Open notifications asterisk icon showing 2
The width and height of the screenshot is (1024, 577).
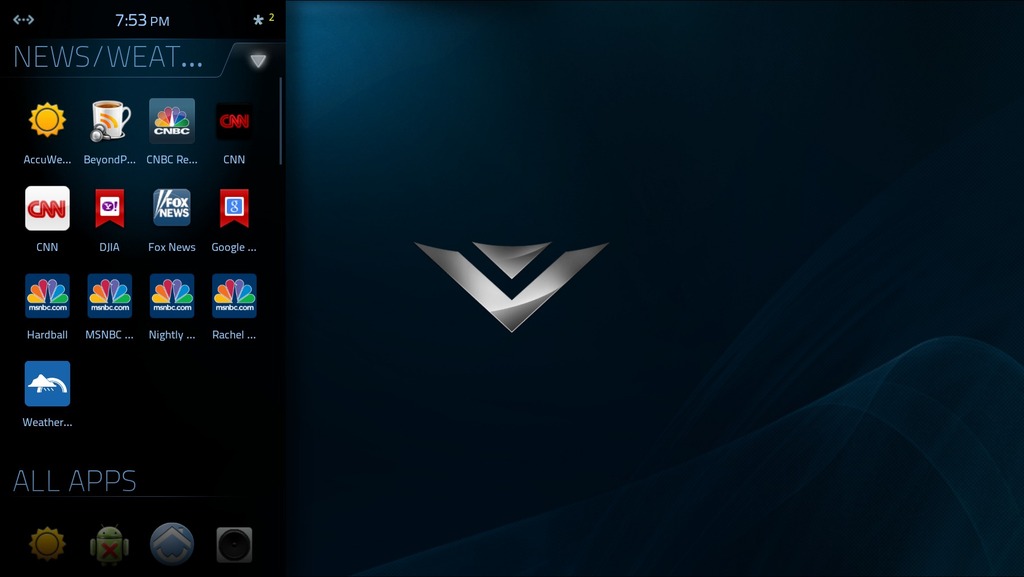tap(263, 20)
